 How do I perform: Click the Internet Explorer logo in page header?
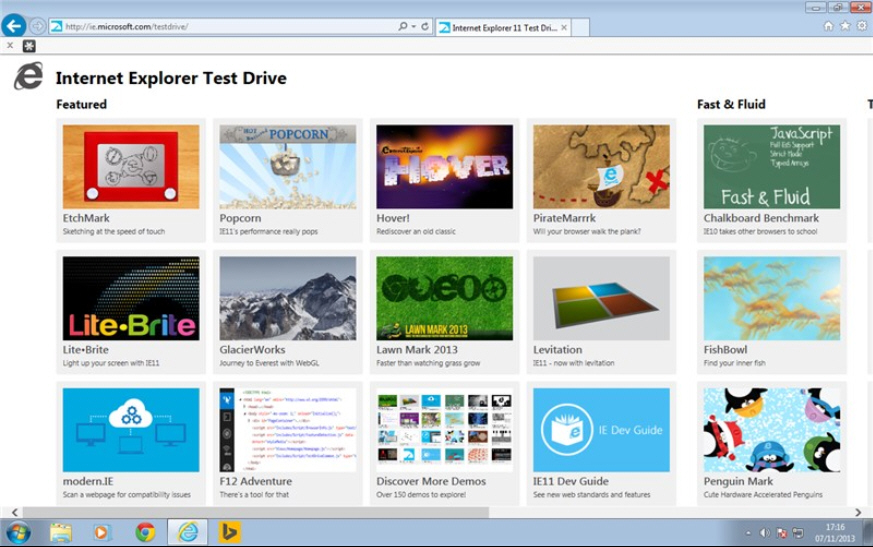pyautogui.click(x=29, y=76)
